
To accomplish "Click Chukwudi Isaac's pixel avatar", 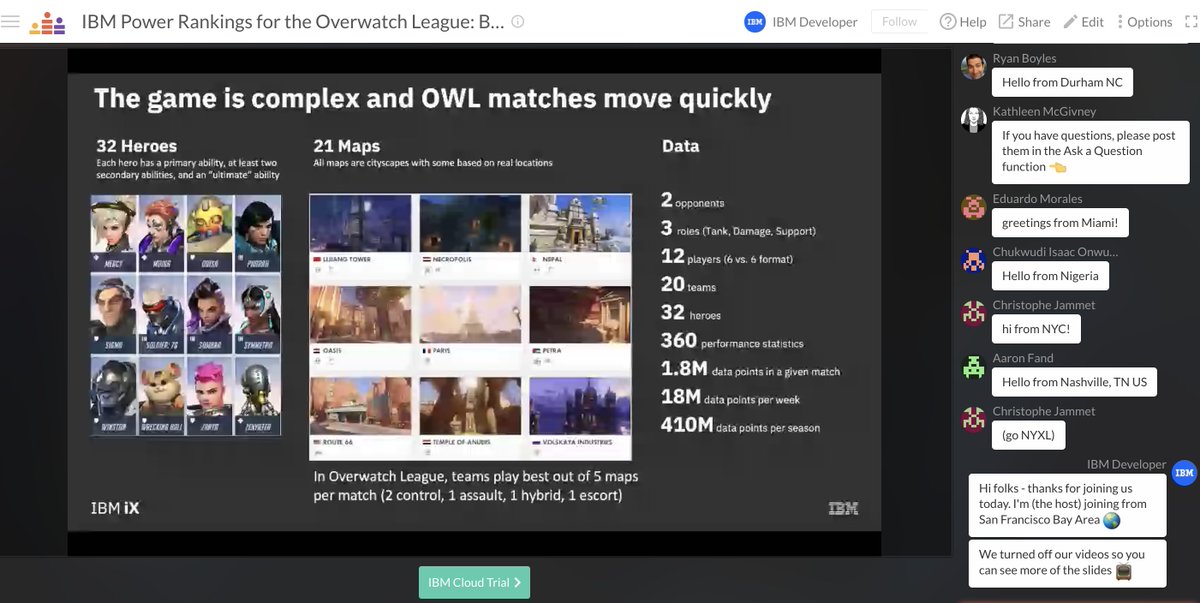I will tap(973, 260).
